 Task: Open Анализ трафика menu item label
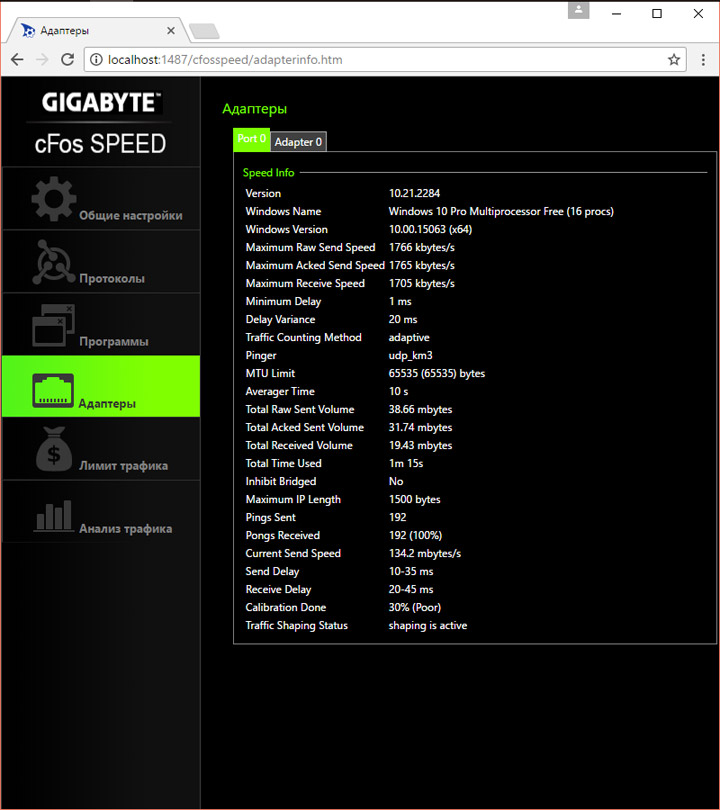coord(126,528)
